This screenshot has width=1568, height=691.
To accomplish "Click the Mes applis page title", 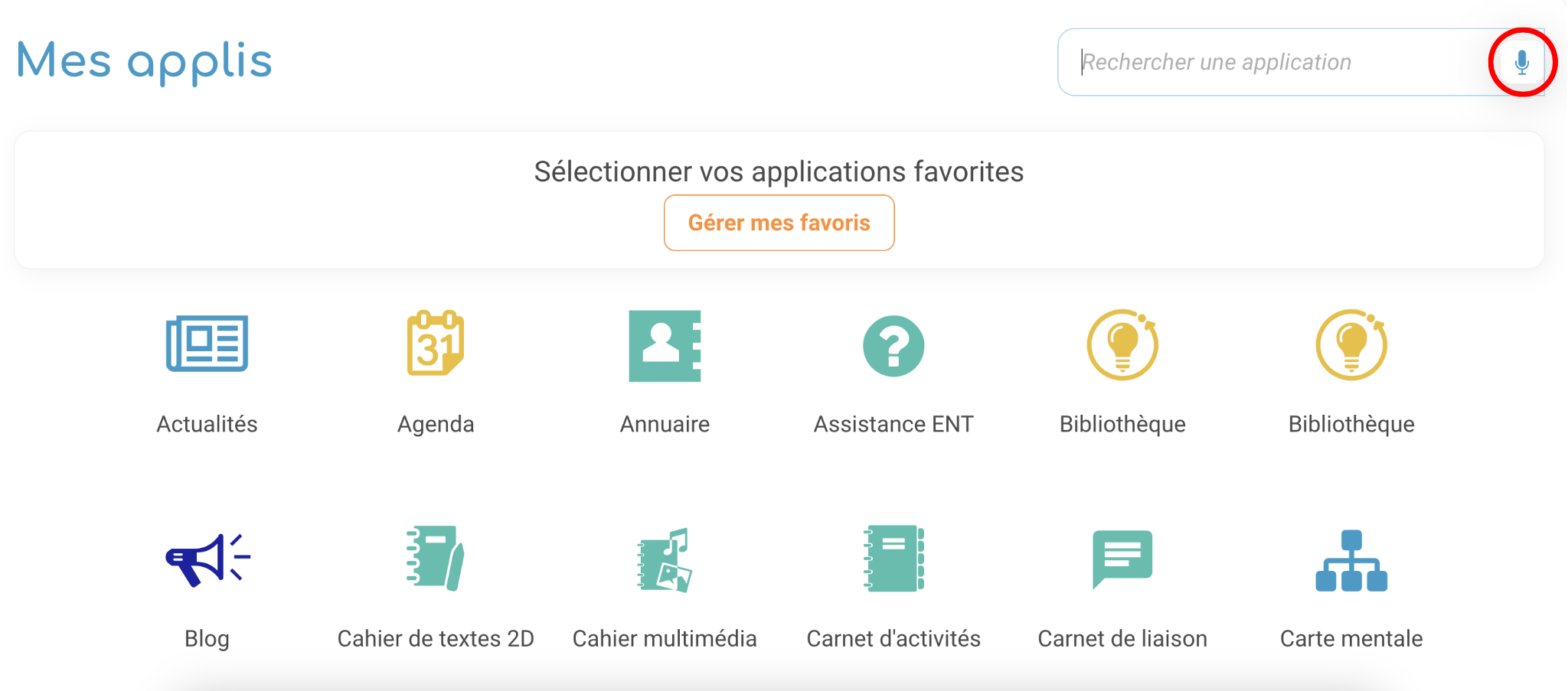I will 144,60.
